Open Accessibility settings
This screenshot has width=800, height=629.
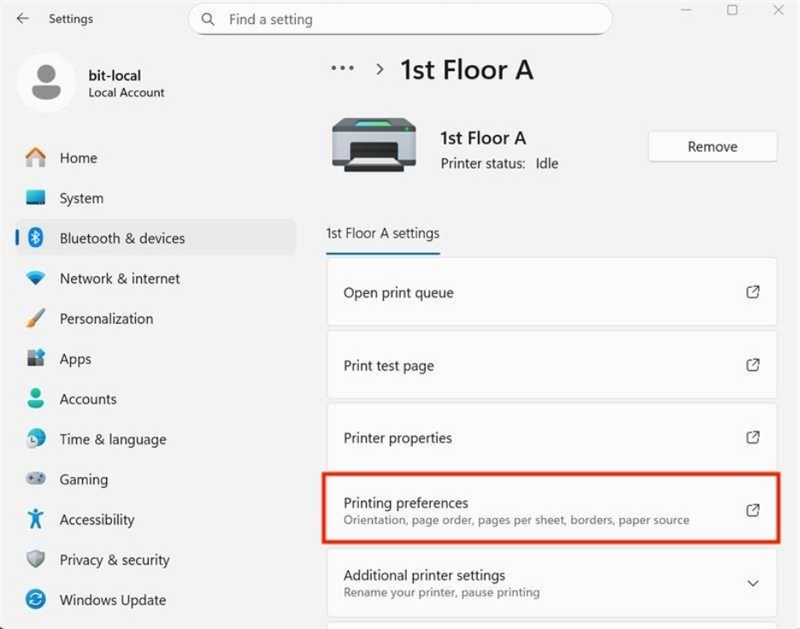(x=156, y=519)
